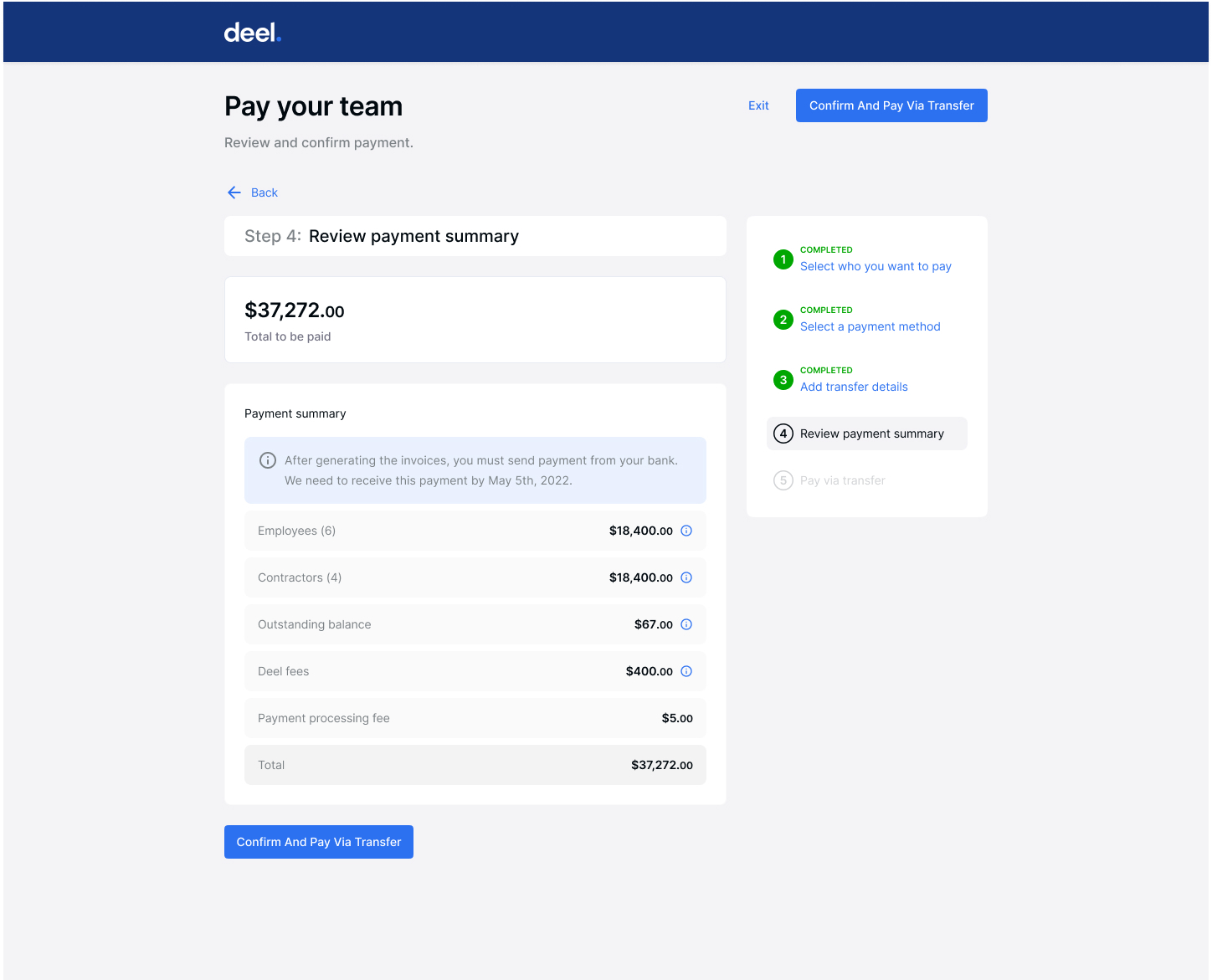Open the Select who you want to pay step

[x=876, y=266]
